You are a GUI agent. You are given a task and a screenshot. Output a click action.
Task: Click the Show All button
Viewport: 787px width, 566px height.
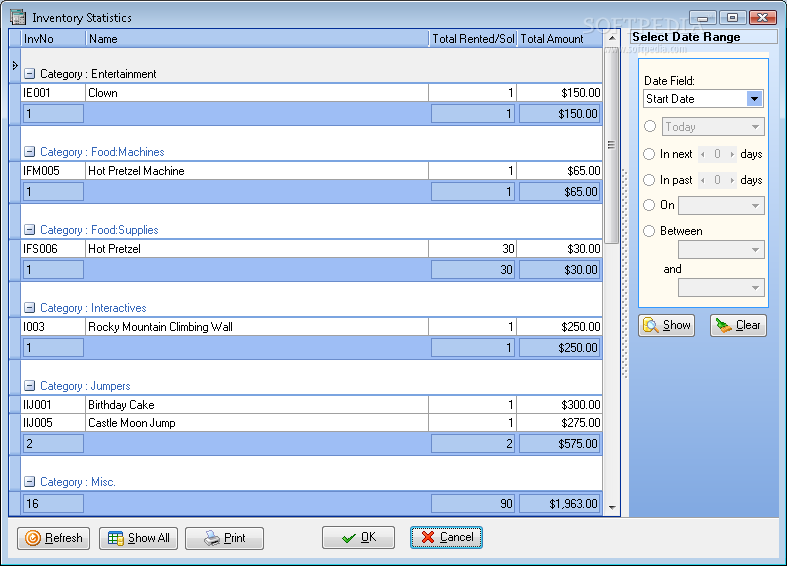coord(139,538)
